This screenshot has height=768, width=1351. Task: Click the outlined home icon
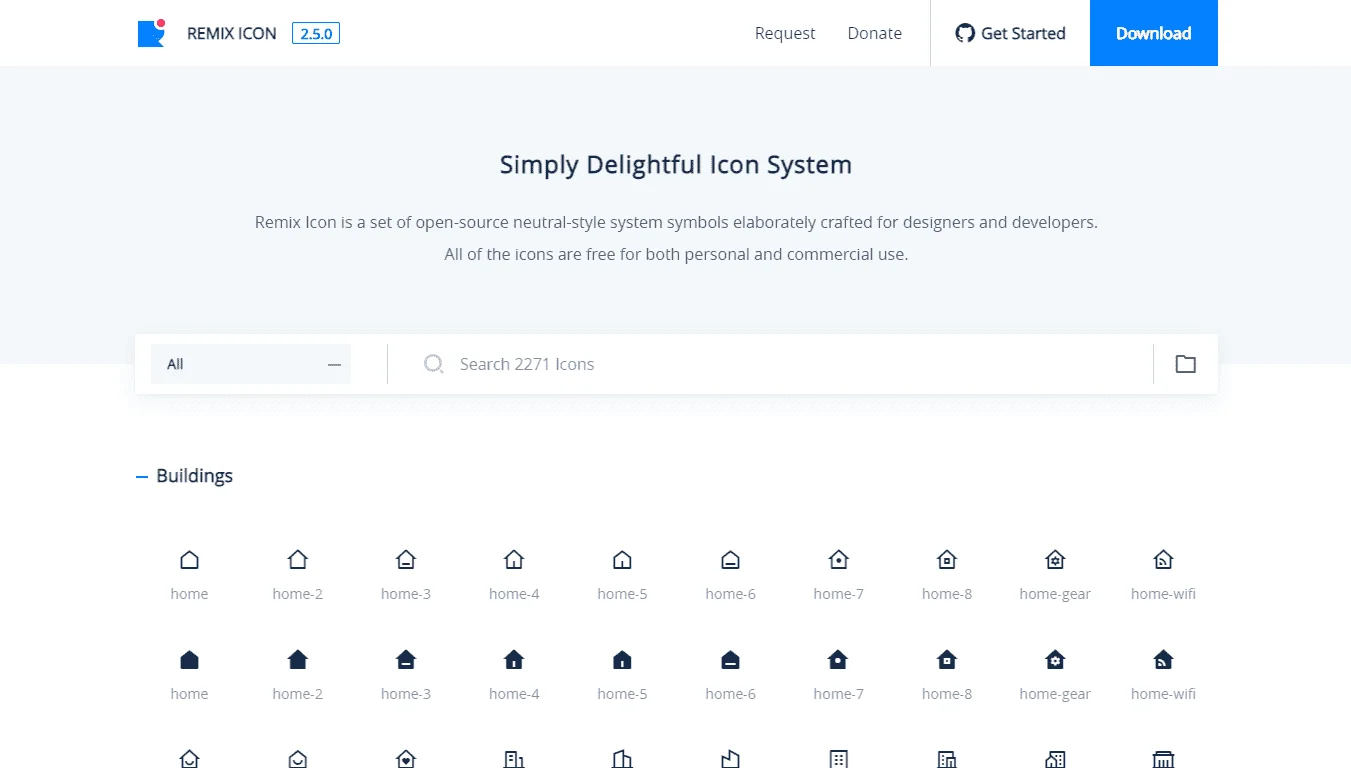coord(189,559)
